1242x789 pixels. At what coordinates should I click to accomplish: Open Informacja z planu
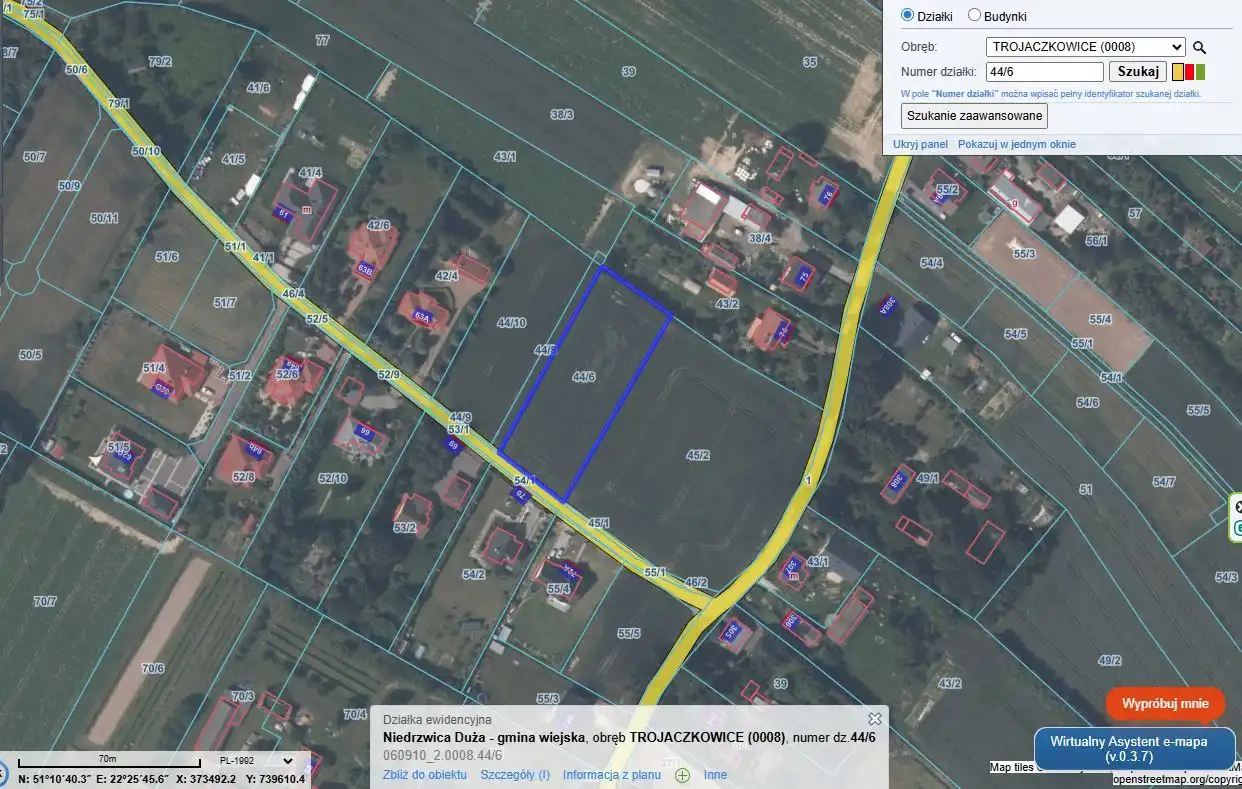[x=612, y=775]
